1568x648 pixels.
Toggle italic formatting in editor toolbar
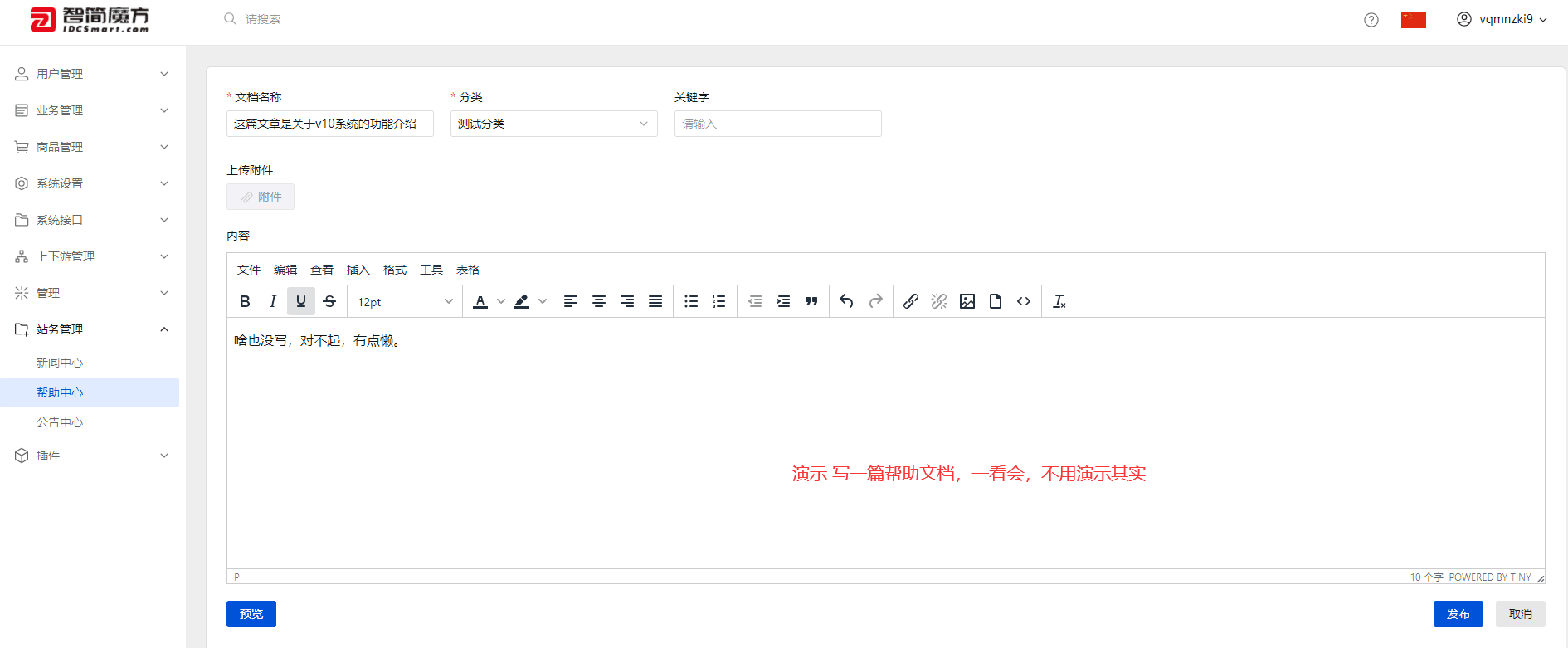pyautogui.click(x=273, y=301)
